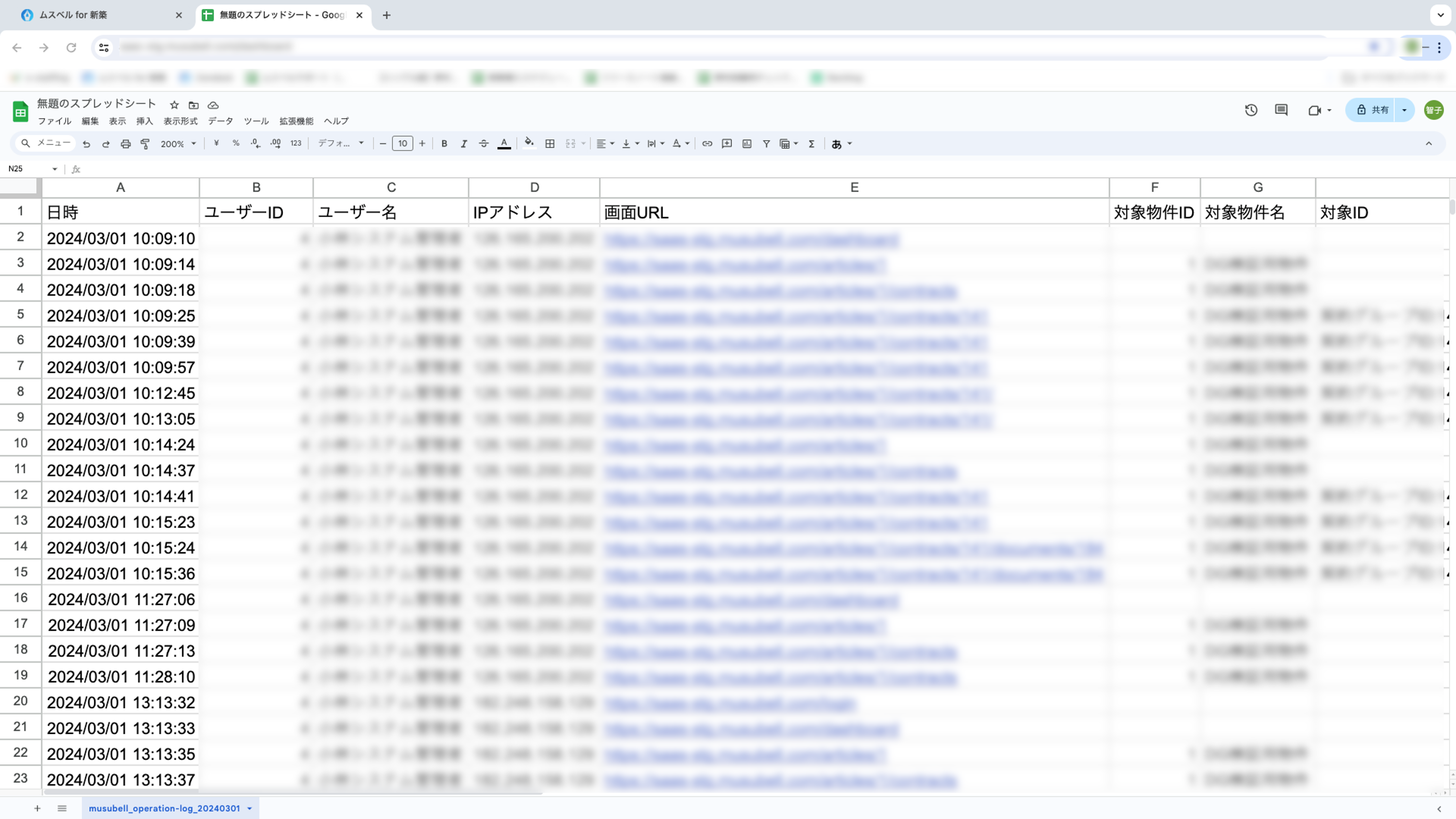Click the paint format roller icon

click(x=145, y=144)
